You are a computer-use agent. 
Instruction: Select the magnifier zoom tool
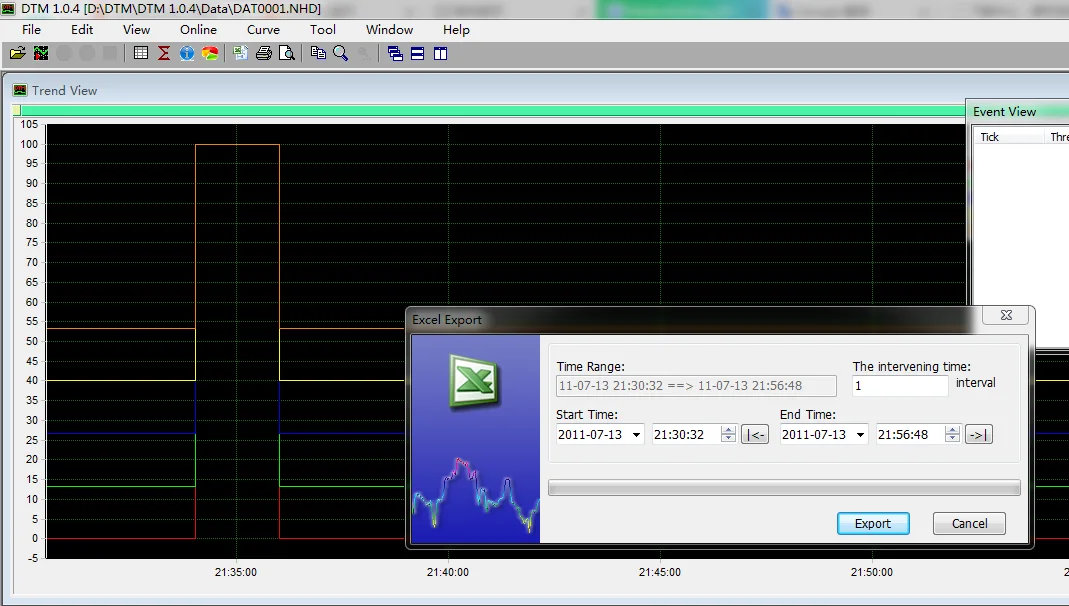341,53
